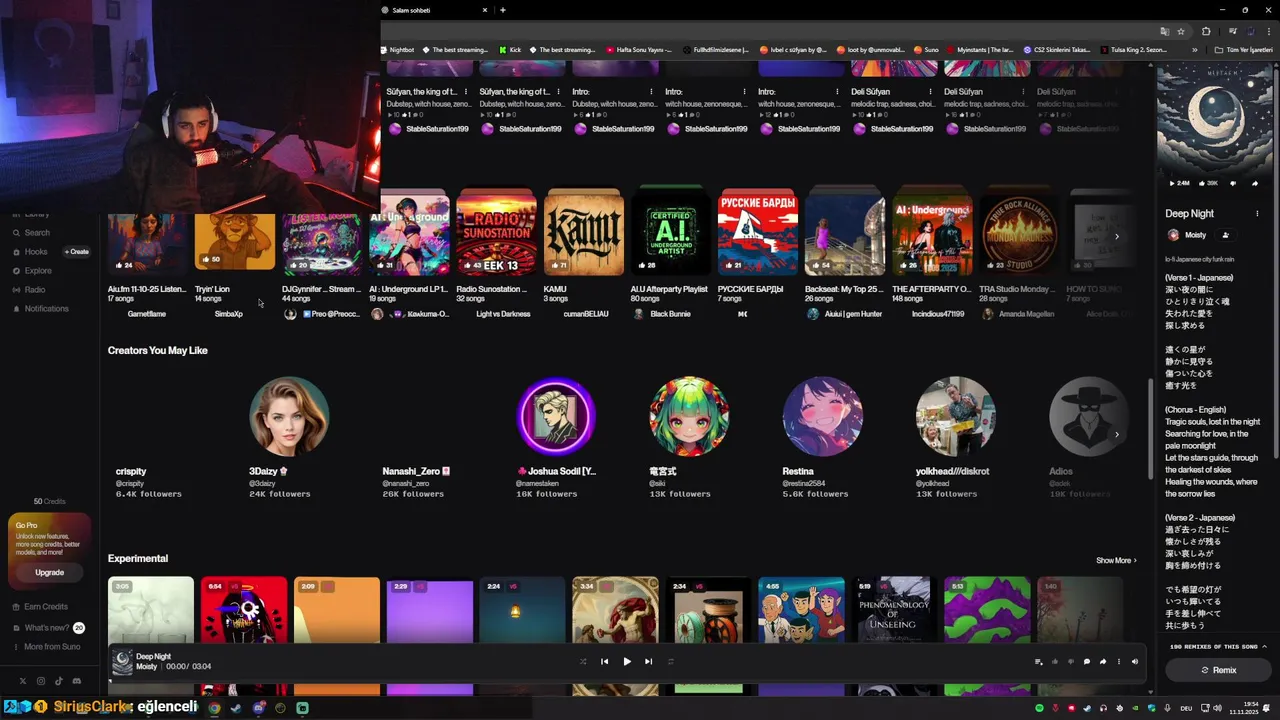Viewport: 1280px width, 720px height.
Task: Open What's new in sidebar
Action: click(x=47, y=628)
